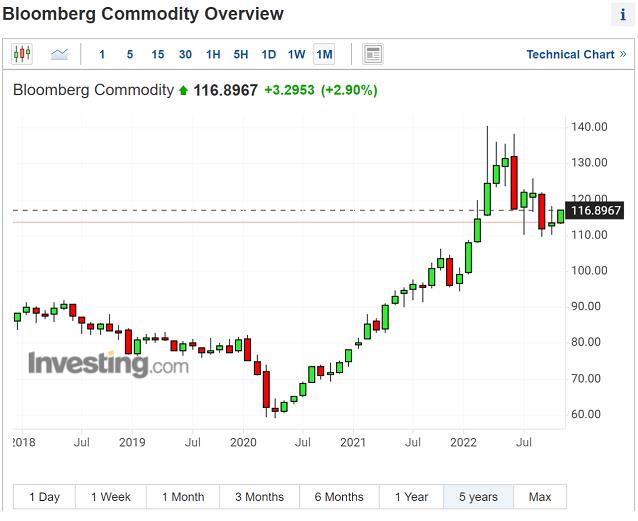Set interval to 5H
Viewport: 638px width, 521px height.
click(x=241, y=54)
